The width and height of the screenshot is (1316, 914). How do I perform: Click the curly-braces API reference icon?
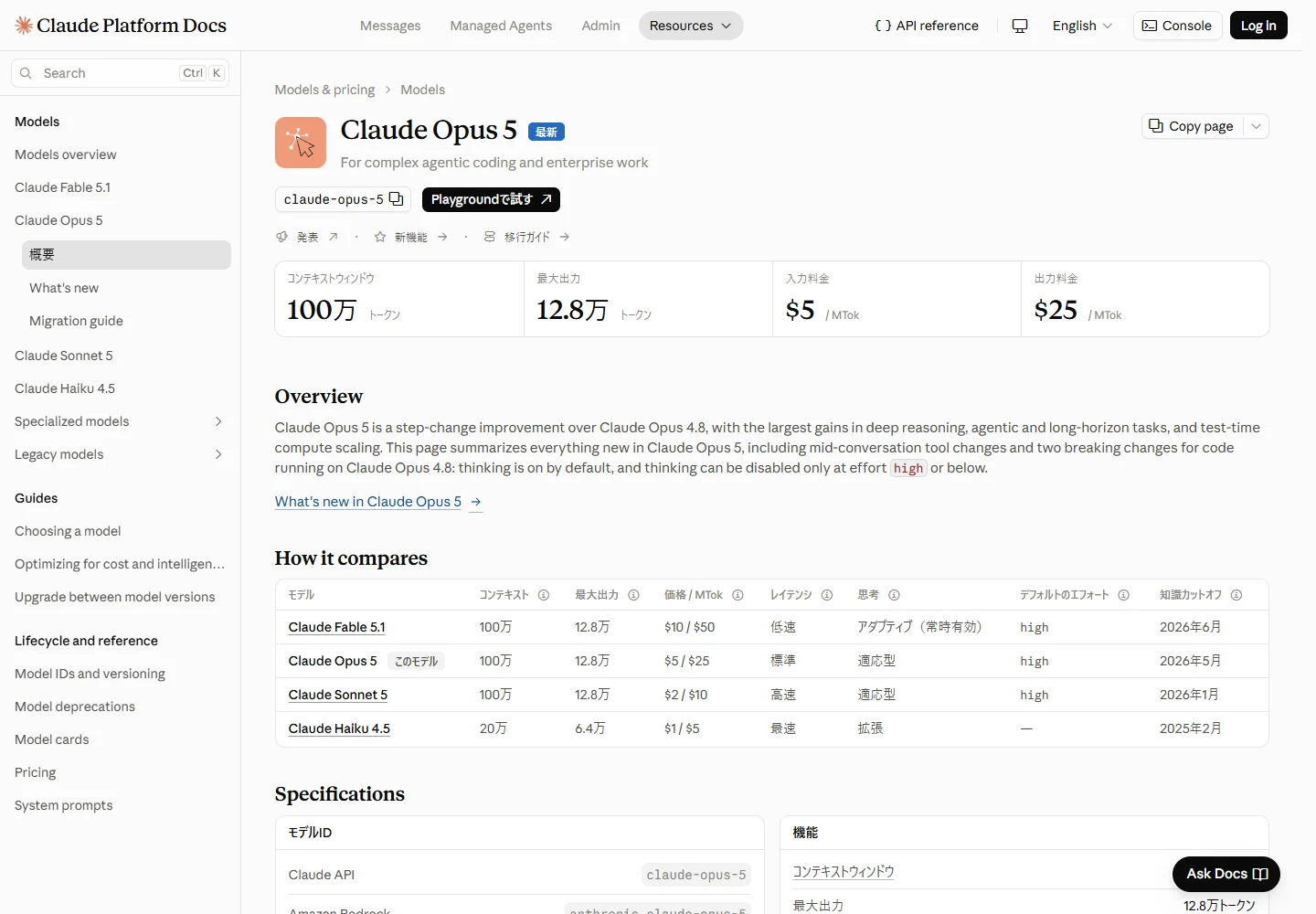[883, 26]
